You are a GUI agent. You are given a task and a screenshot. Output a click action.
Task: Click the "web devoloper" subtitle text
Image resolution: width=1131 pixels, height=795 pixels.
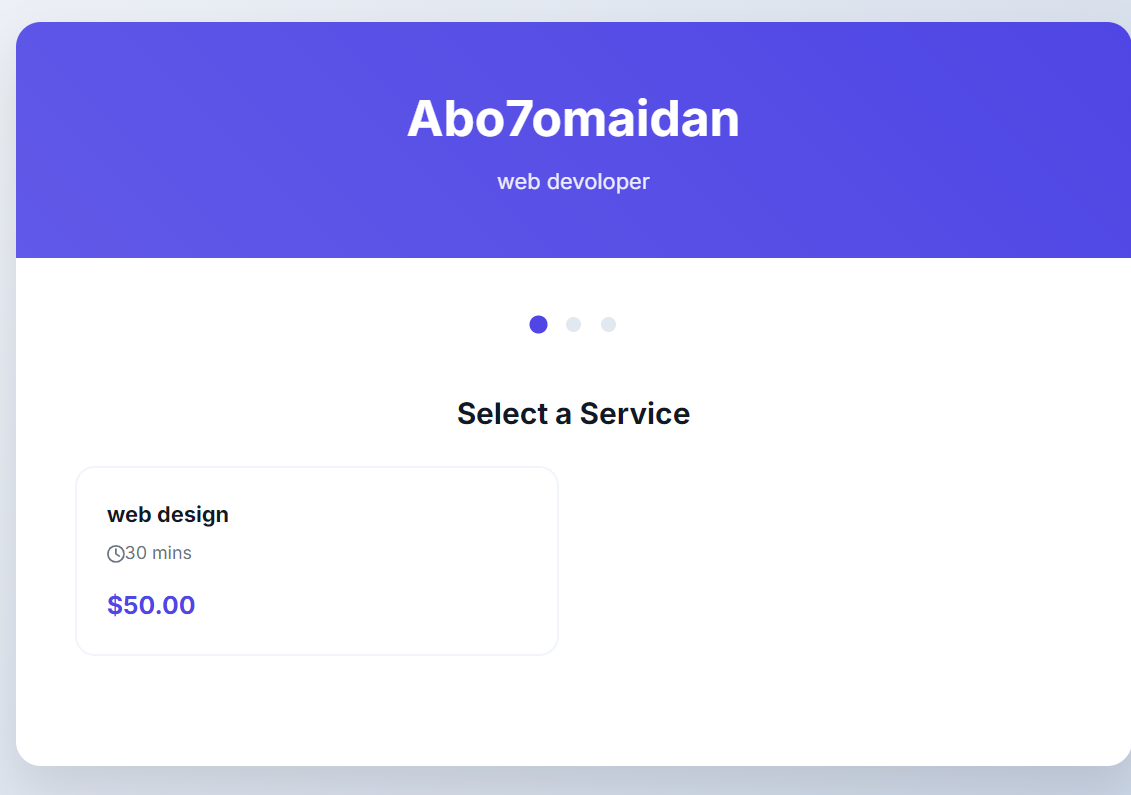[573, 182]
